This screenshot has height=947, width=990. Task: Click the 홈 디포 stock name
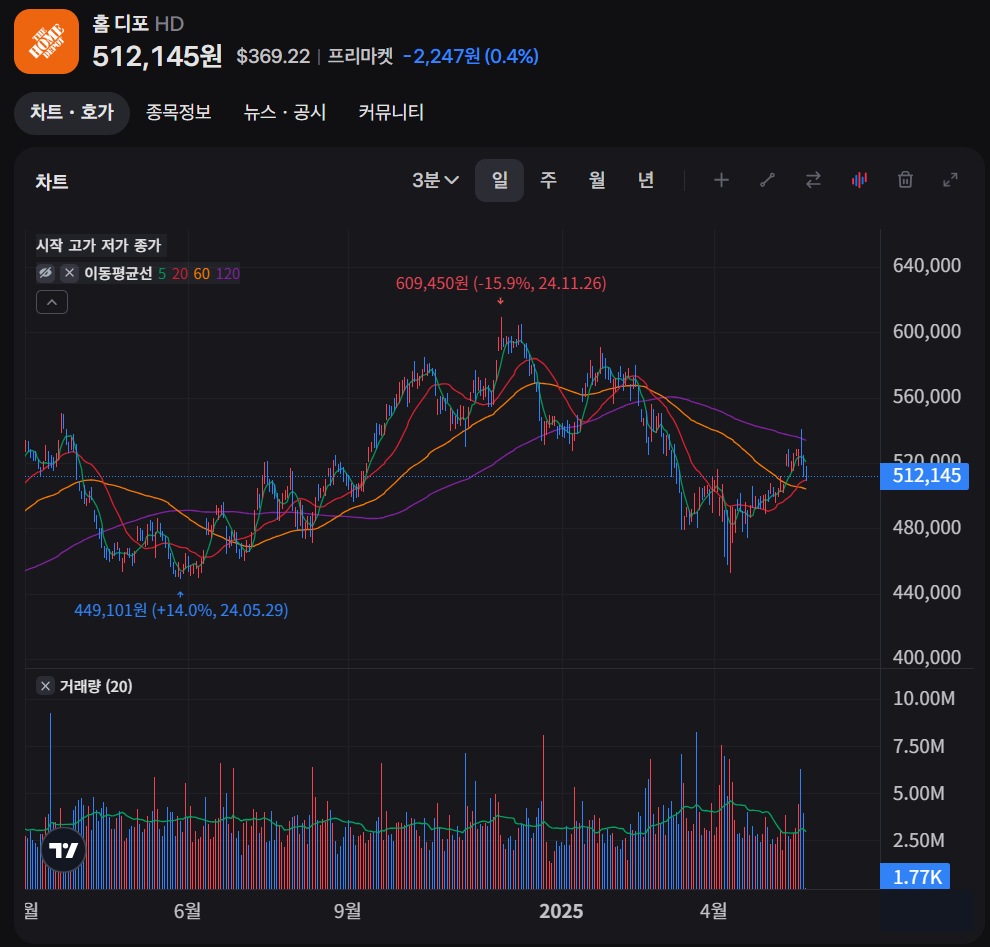click(x=120, y=24)
